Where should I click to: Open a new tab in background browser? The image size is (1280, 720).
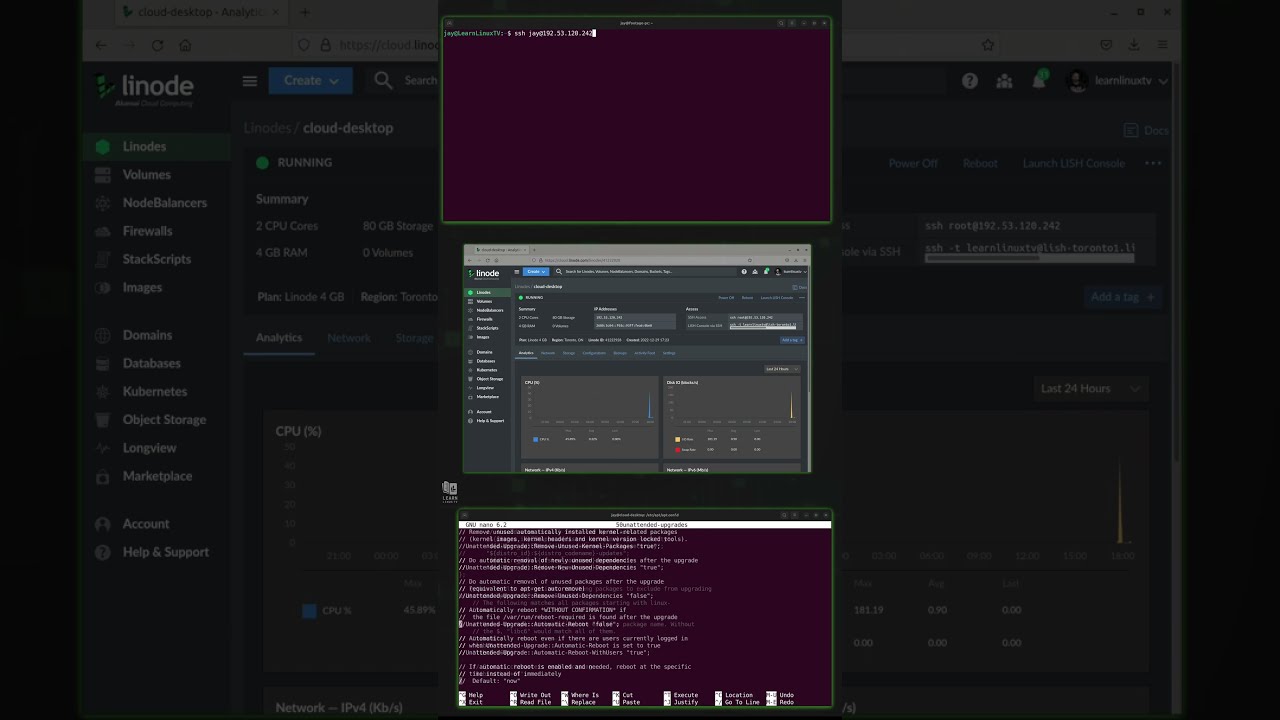point(305,12)
